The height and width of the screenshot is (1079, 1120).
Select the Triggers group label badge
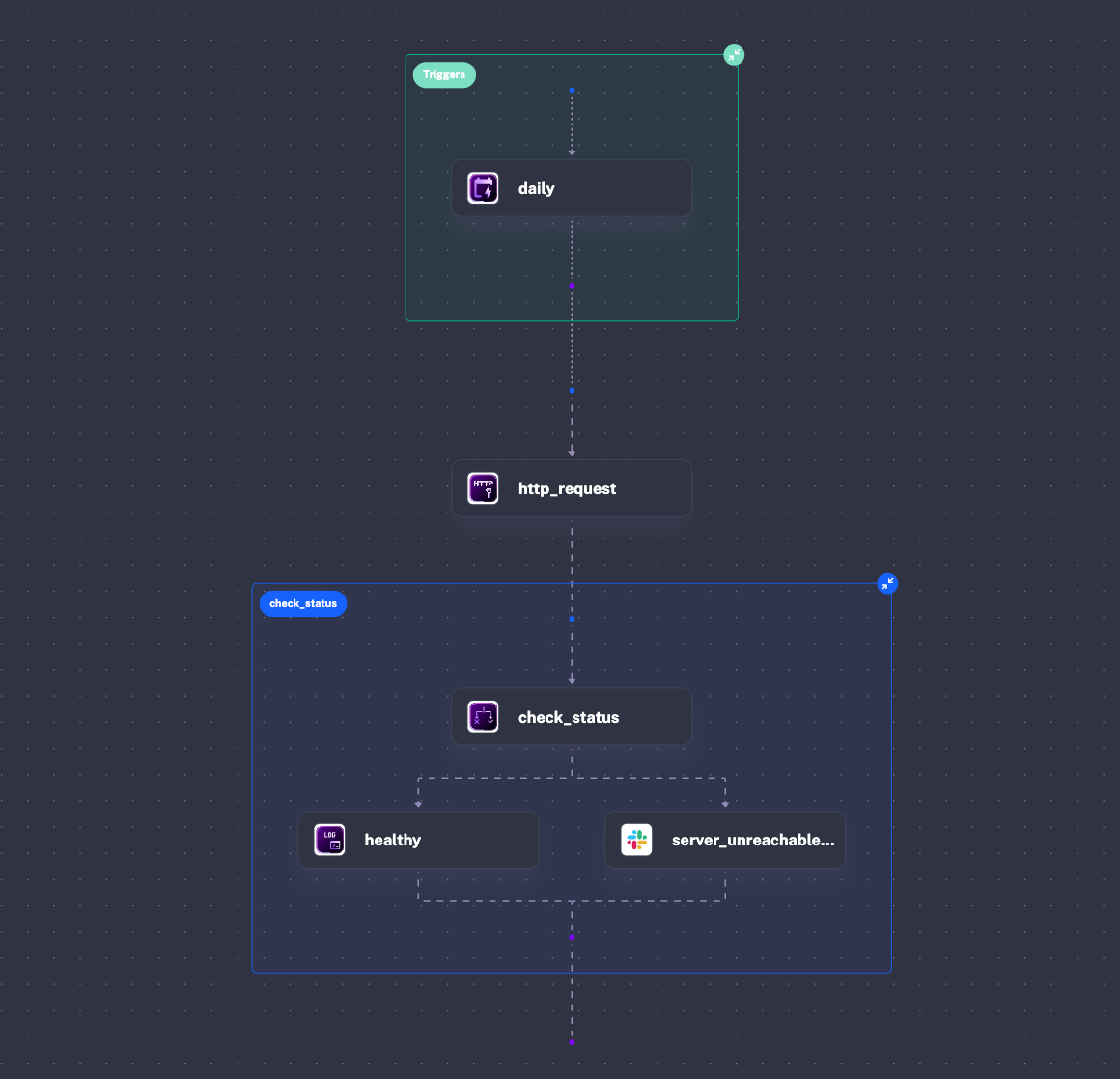444,74
